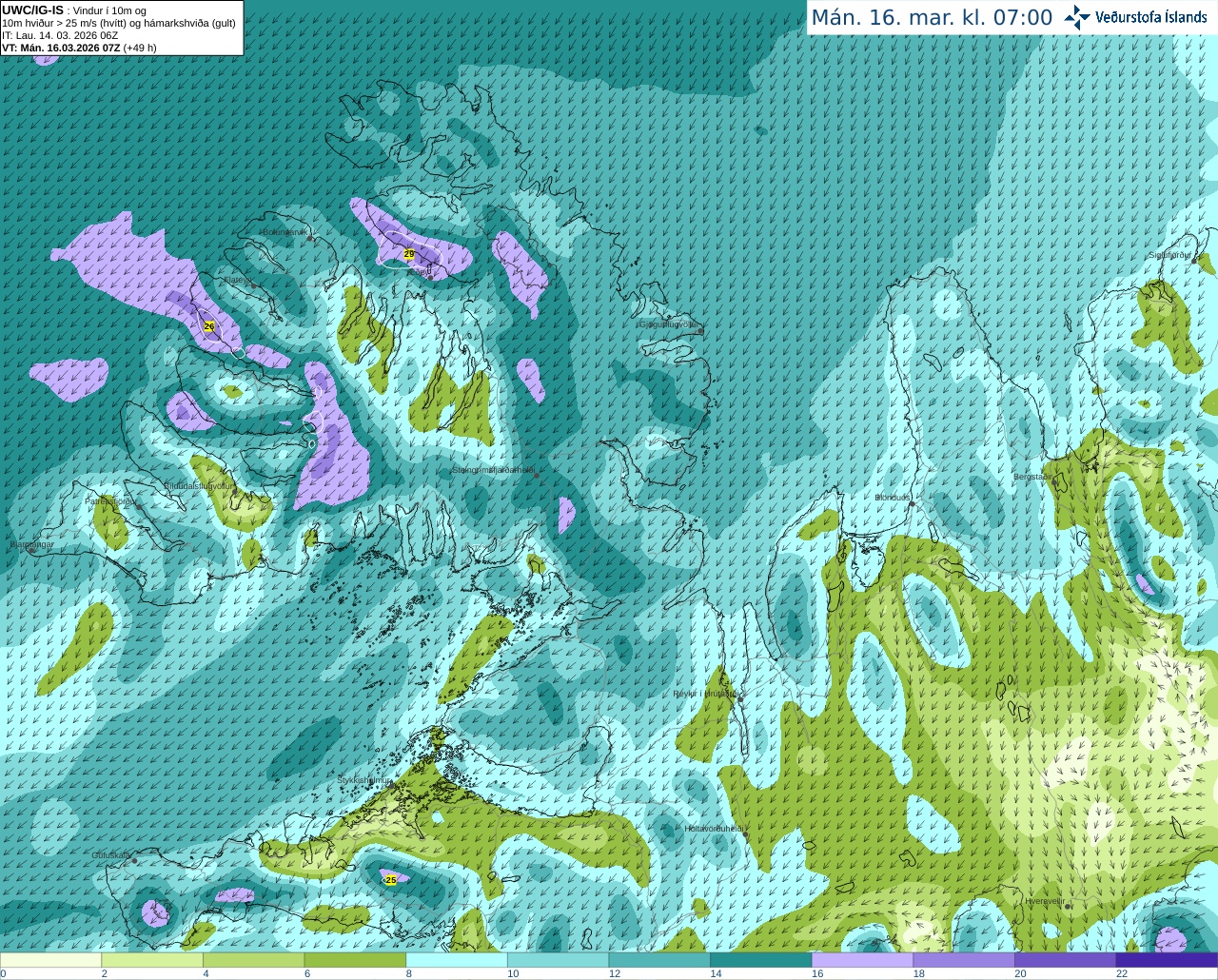Viewport: 1218px width, 980px height.
Task: Click the Steingrímsfjarðarheiði station label
Action: pyautogui.click(x=492, y=469)
